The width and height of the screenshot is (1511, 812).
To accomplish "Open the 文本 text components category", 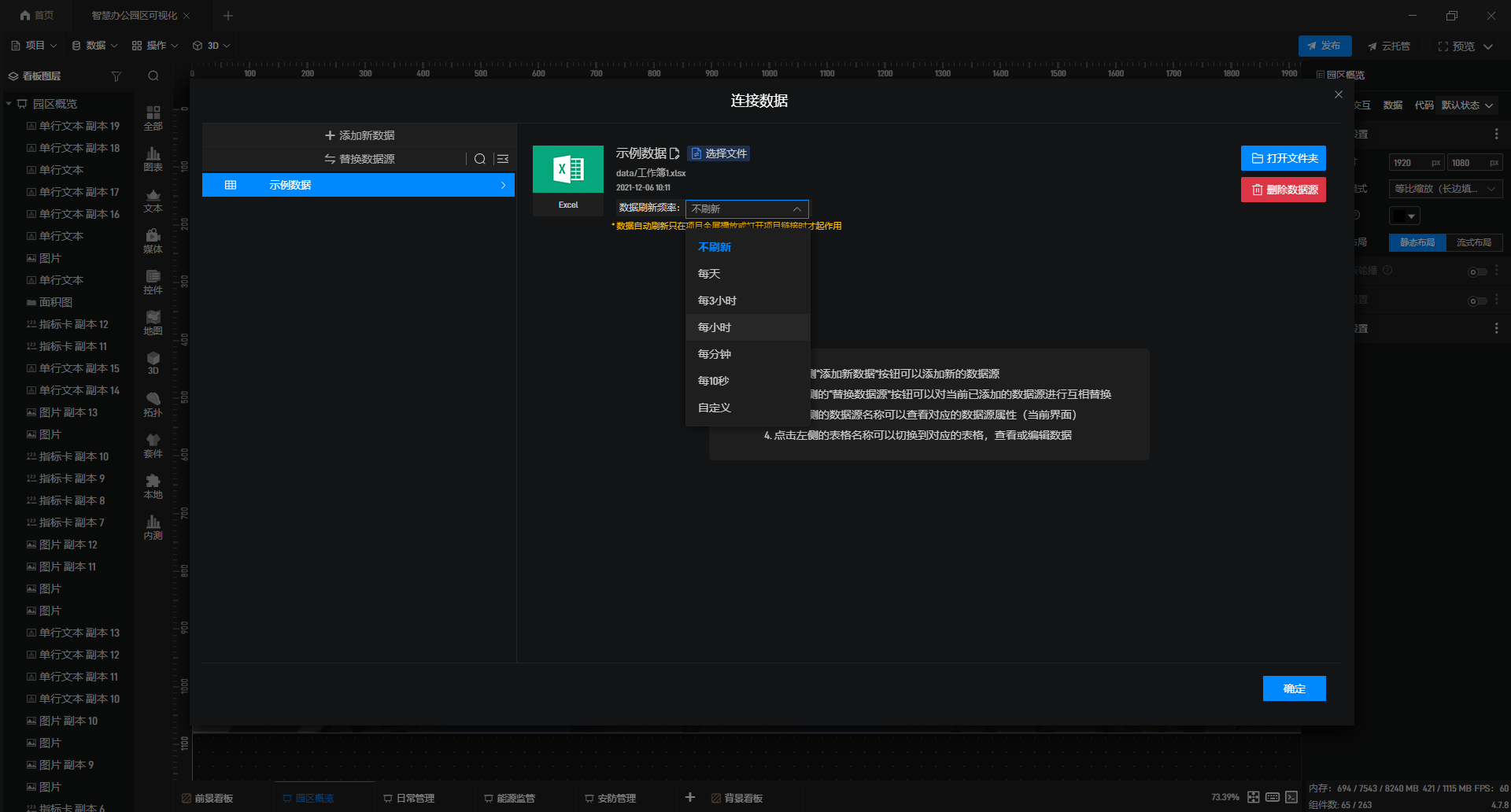I will pos(153,201).
